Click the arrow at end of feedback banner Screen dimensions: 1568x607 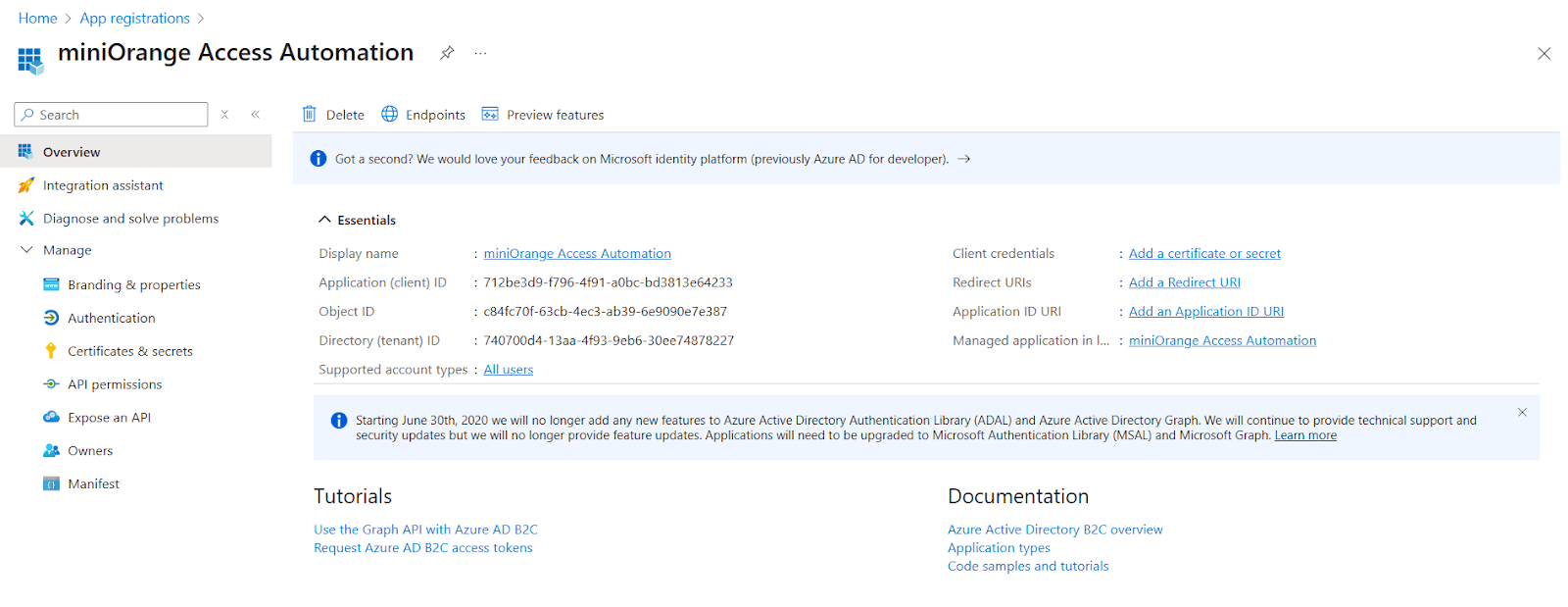964,159
